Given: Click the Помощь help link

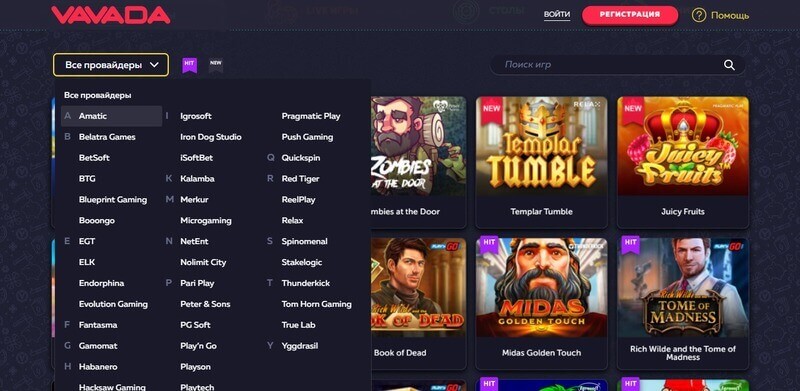Looking at the screenshot, I should (730, 15).
